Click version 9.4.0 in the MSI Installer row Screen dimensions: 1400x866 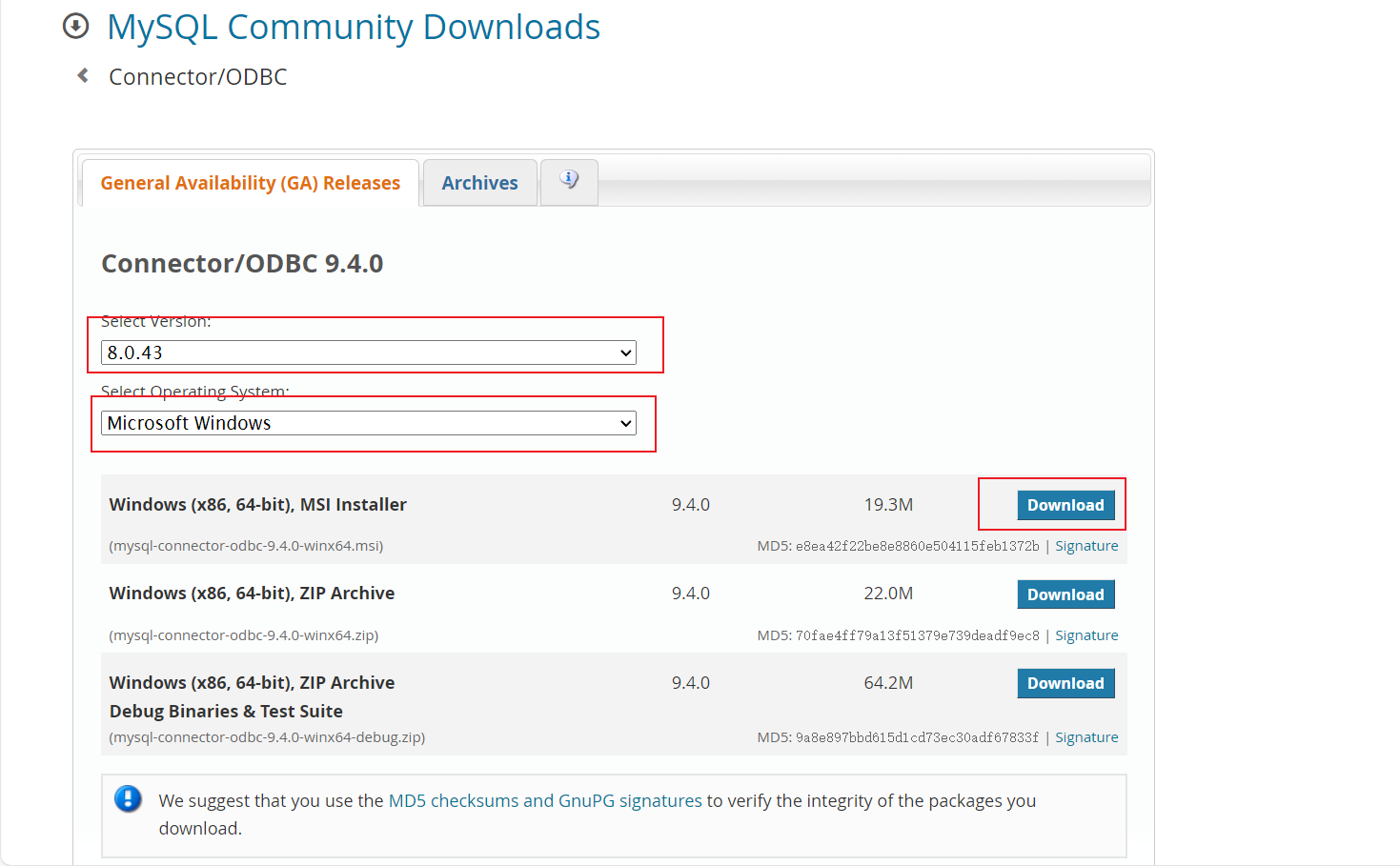tap(691, 505)
